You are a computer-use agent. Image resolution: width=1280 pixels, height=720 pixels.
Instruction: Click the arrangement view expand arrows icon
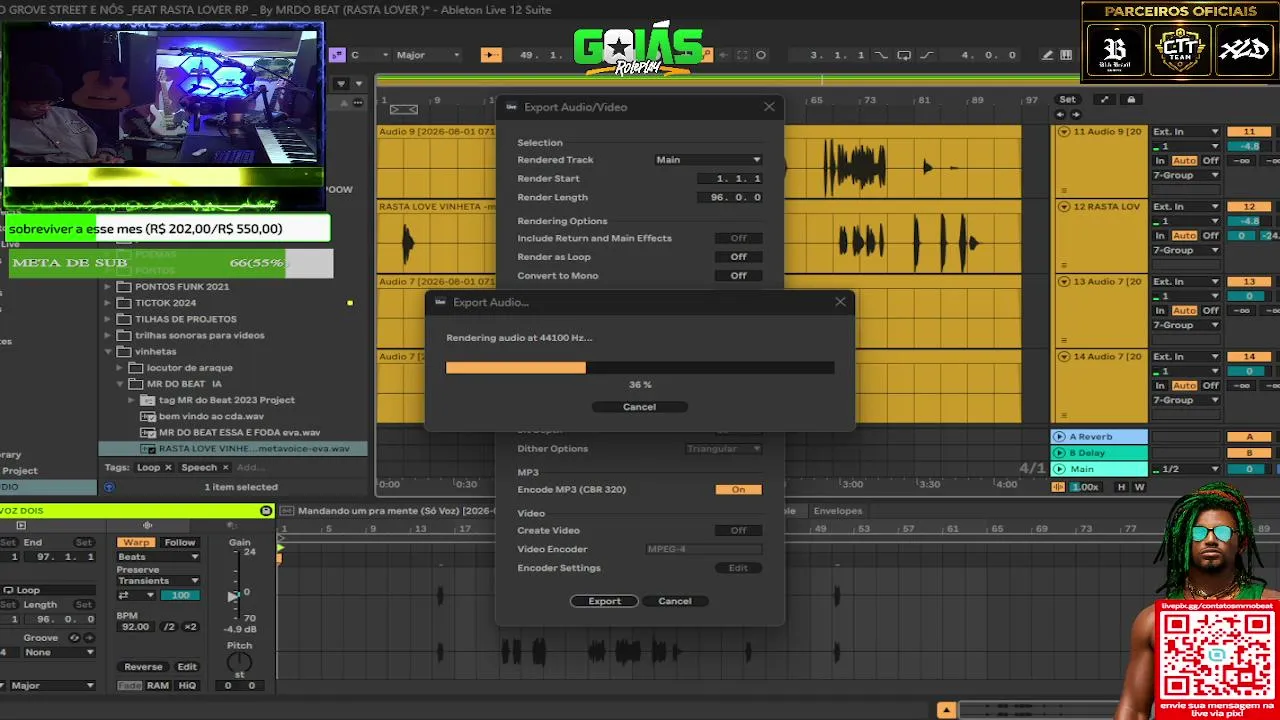[1104, 99]
